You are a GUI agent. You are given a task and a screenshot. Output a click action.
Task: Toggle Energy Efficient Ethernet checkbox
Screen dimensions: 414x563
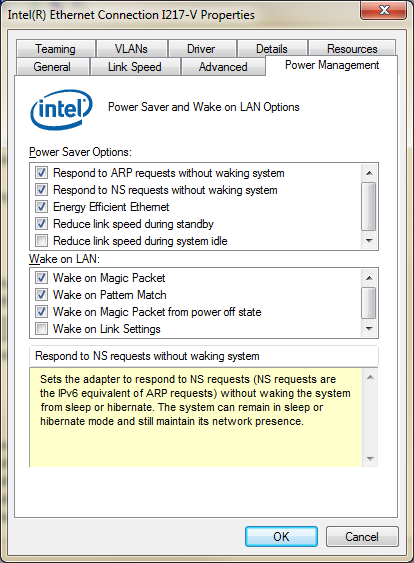(x=41, y=207)
